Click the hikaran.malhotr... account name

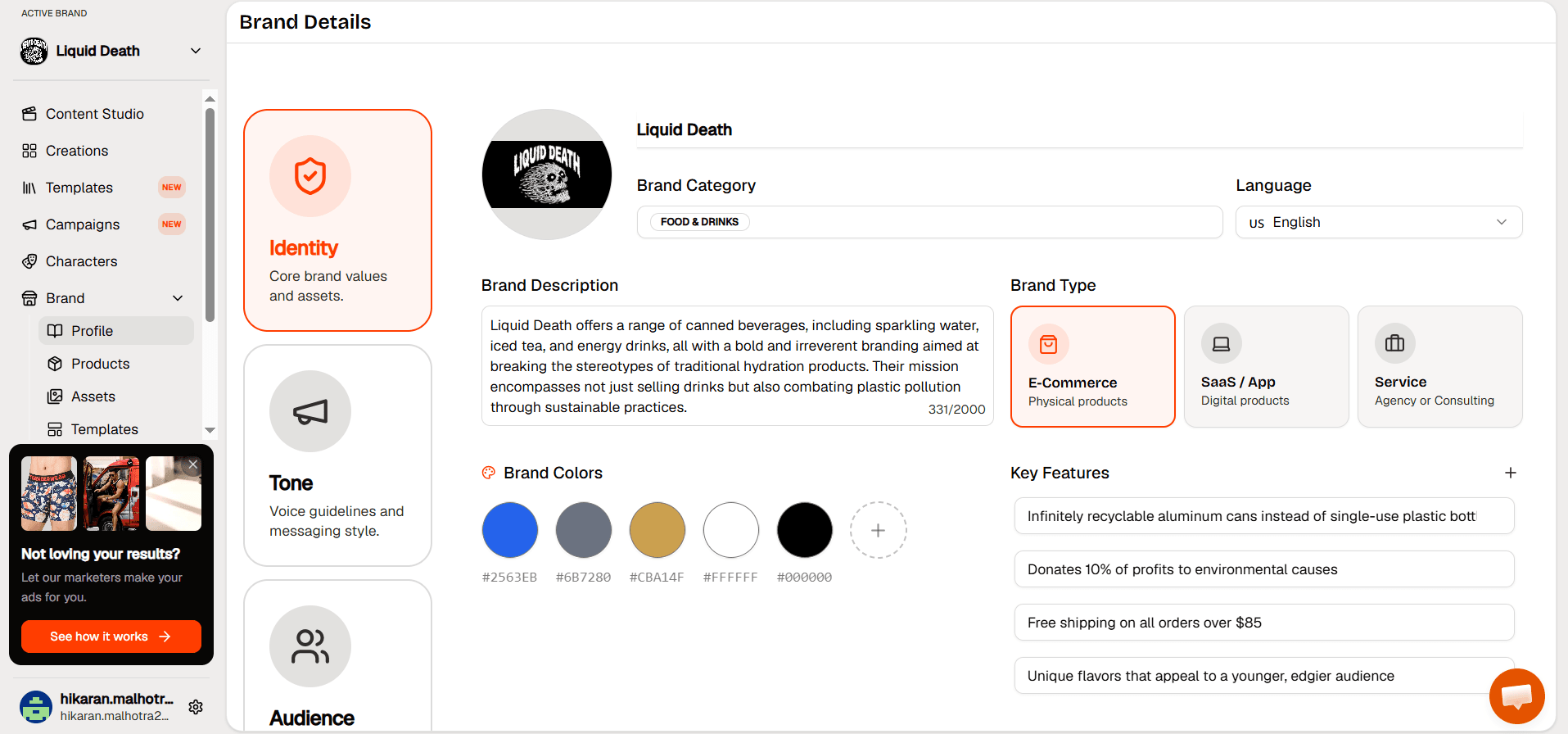click(x=117, y=699)
